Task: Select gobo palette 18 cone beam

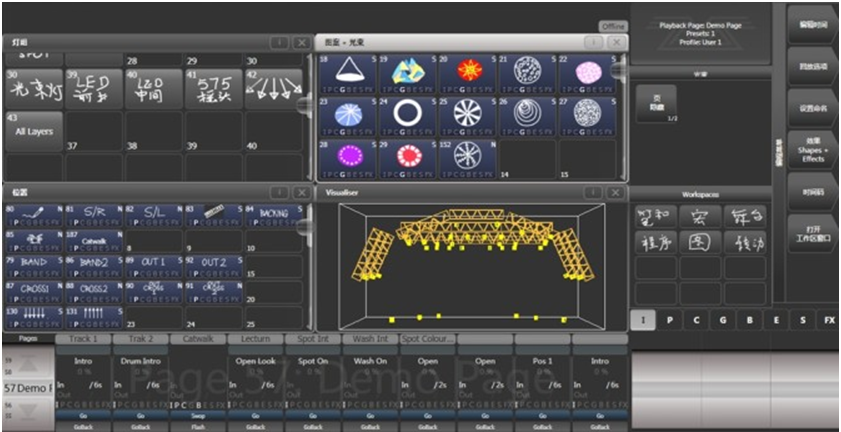Action: click(x=348, y=72)
